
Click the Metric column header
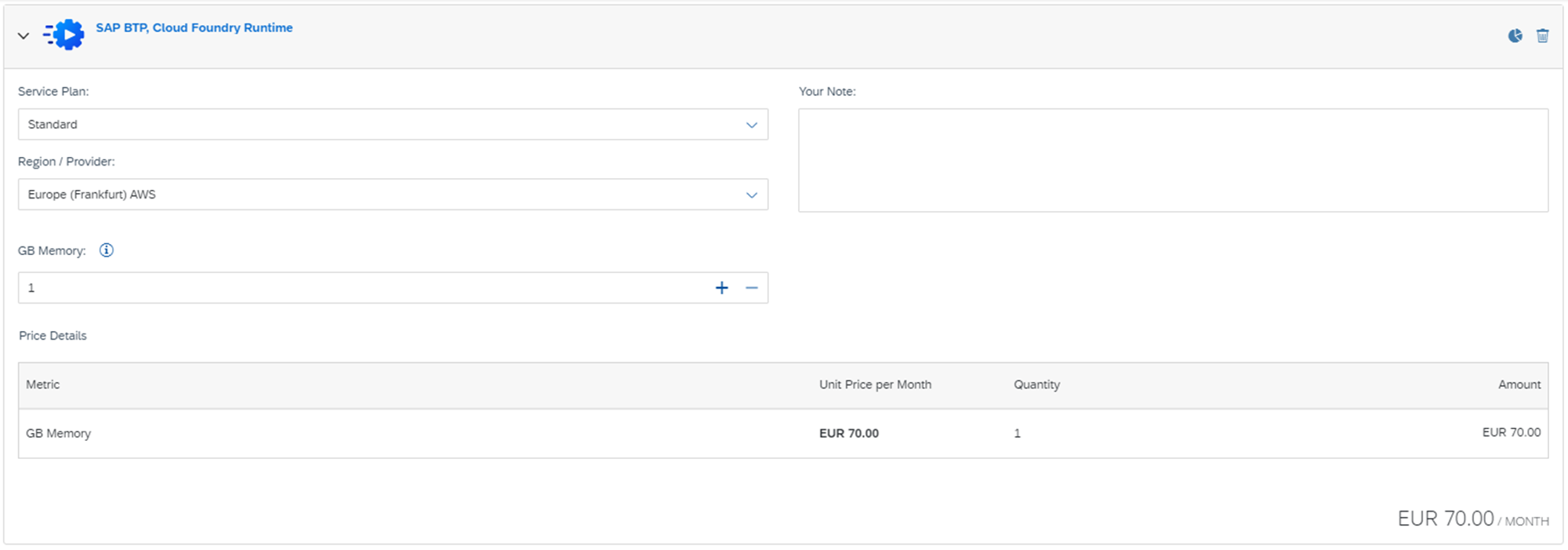pyautogui.click(x=43, y=384)
